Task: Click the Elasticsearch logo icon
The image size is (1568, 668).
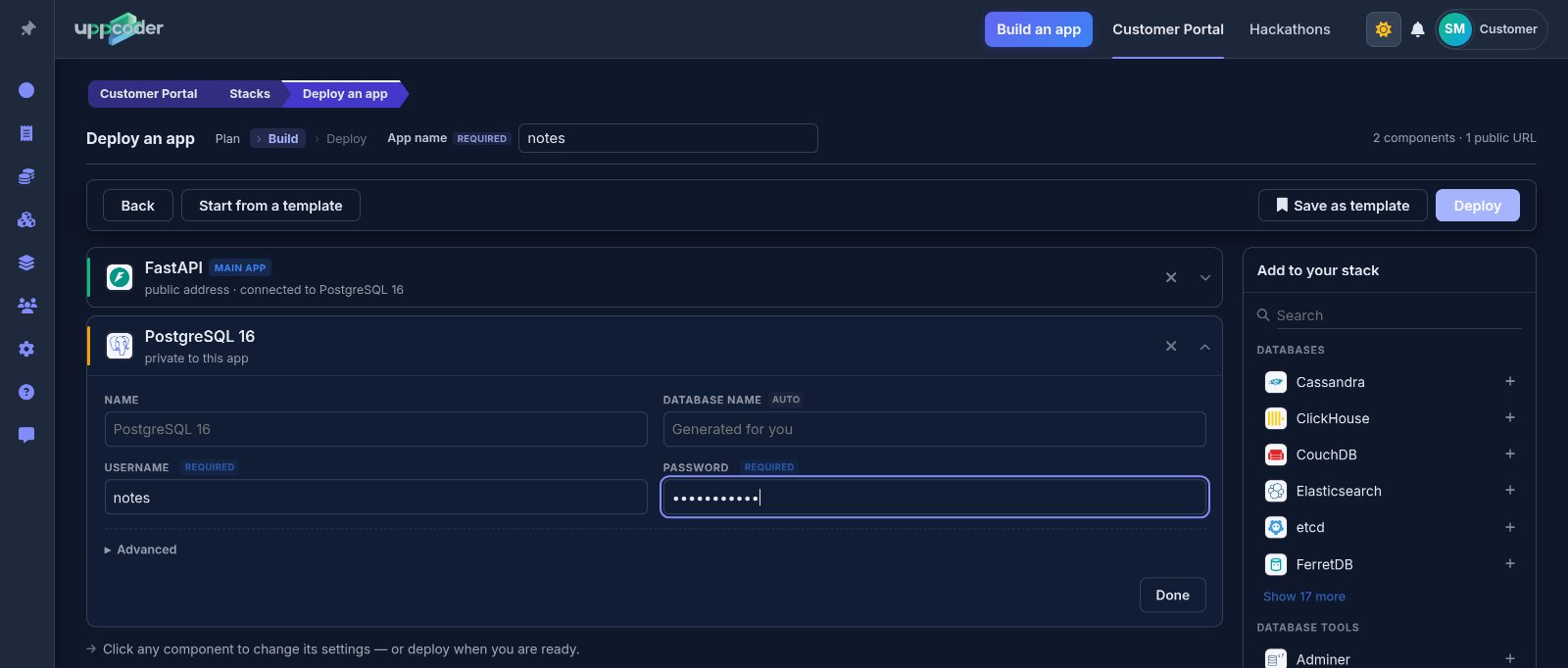Action: click(x=1276, y=491)
